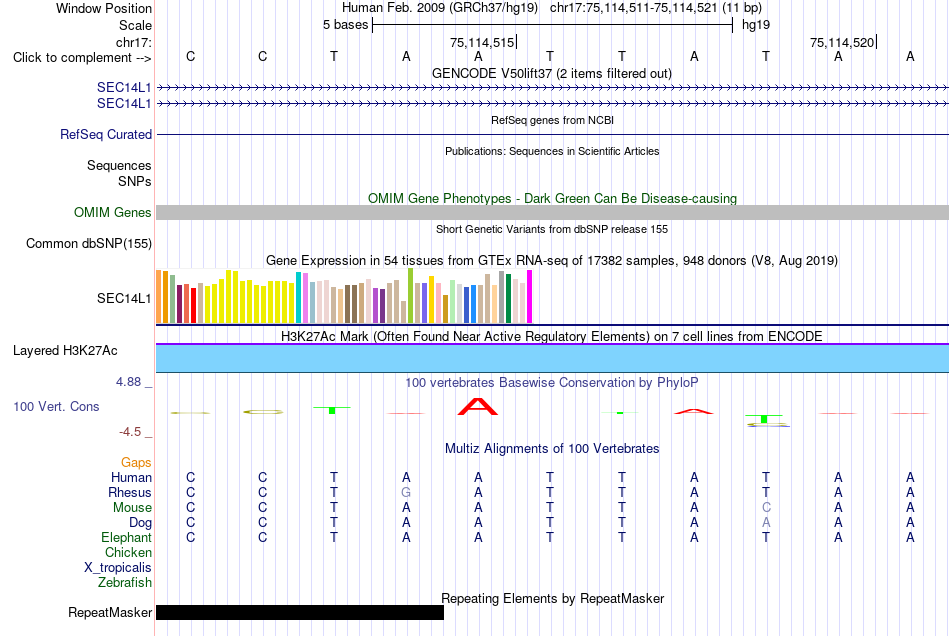Open 'Multiz Alignments of 100 Vertebrates' title

click(x=552, y=448)
